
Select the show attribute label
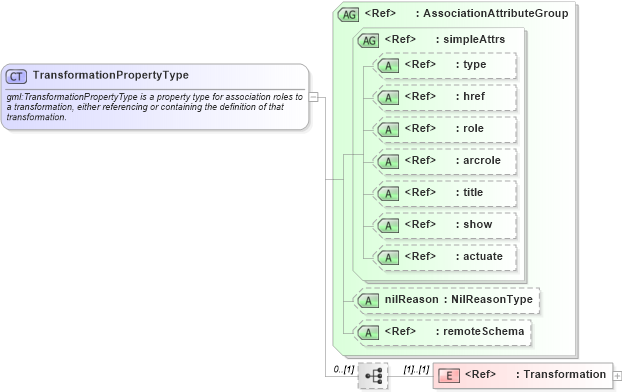tap(478, 225)
